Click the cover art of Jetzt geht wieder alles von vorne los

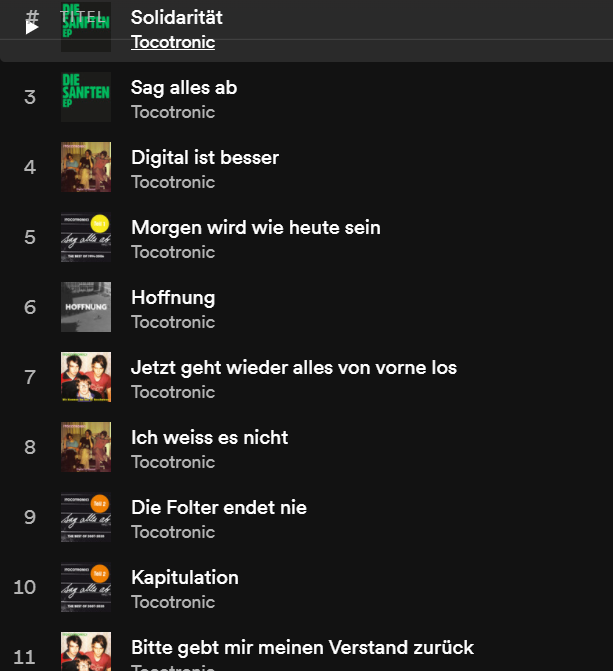[86, 377]
